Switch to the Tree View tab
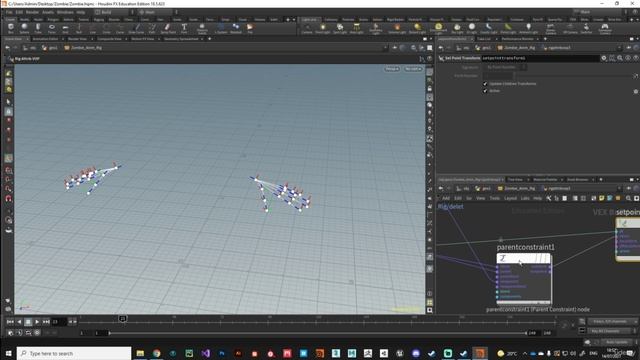This screenshot has height=360, width=640. click(515, 179)
